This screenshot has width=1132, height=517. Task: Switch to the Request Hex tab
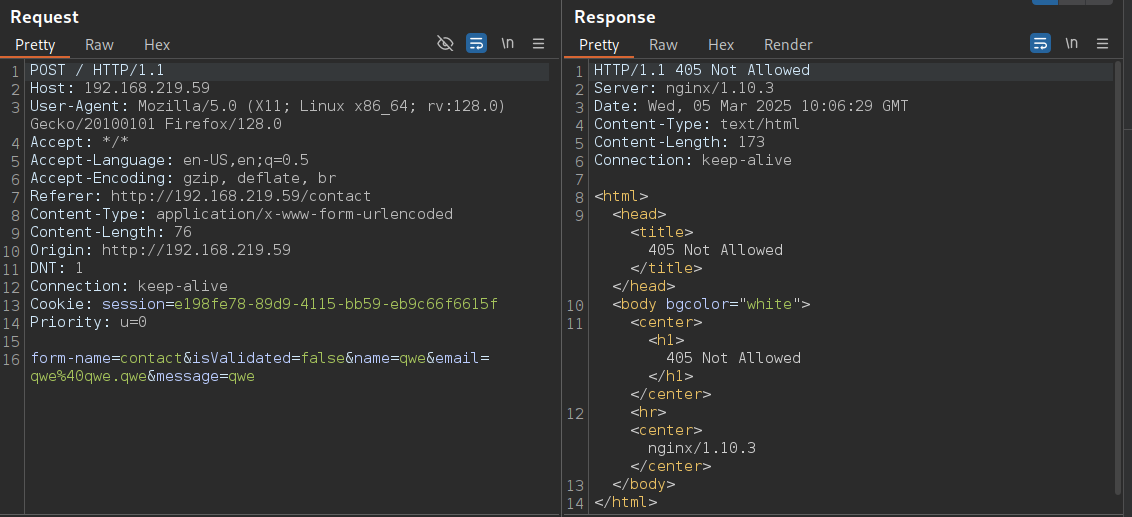tap(157, 45)
